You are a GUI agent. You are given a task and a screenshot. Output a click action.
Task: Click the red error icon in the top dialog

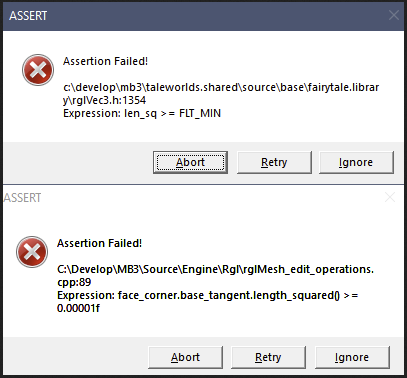pyautogui.click(x=38, y=70)
